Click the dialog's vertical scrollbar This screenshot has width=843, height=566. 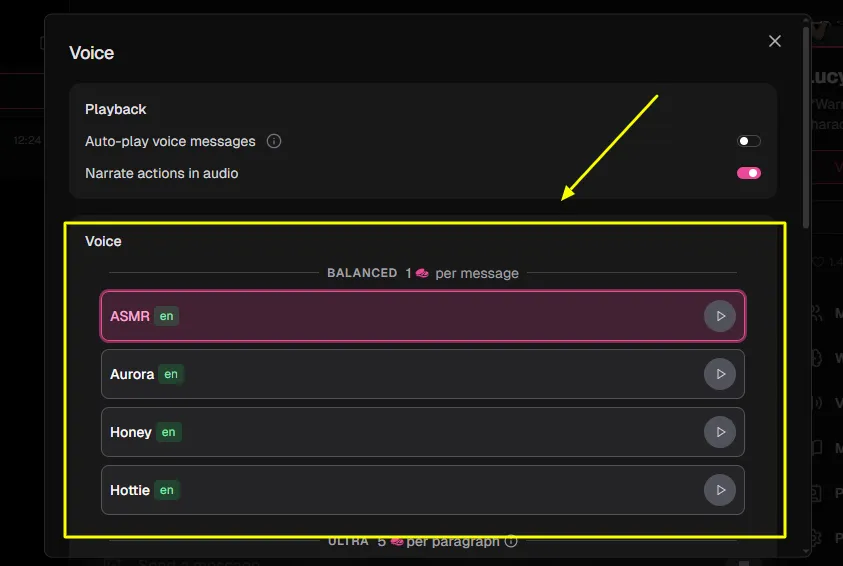(x=805, y=126)
